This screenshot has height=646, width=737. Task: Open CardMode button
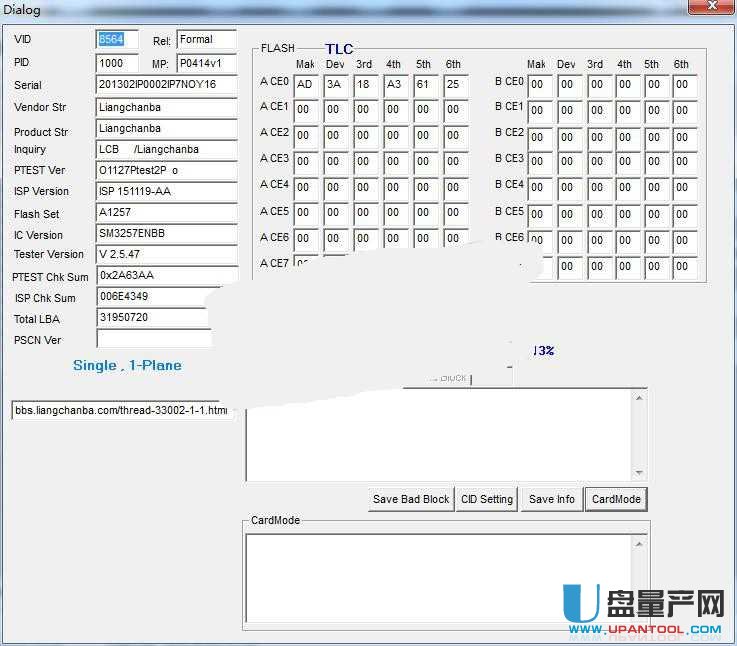tap(616, 499)
